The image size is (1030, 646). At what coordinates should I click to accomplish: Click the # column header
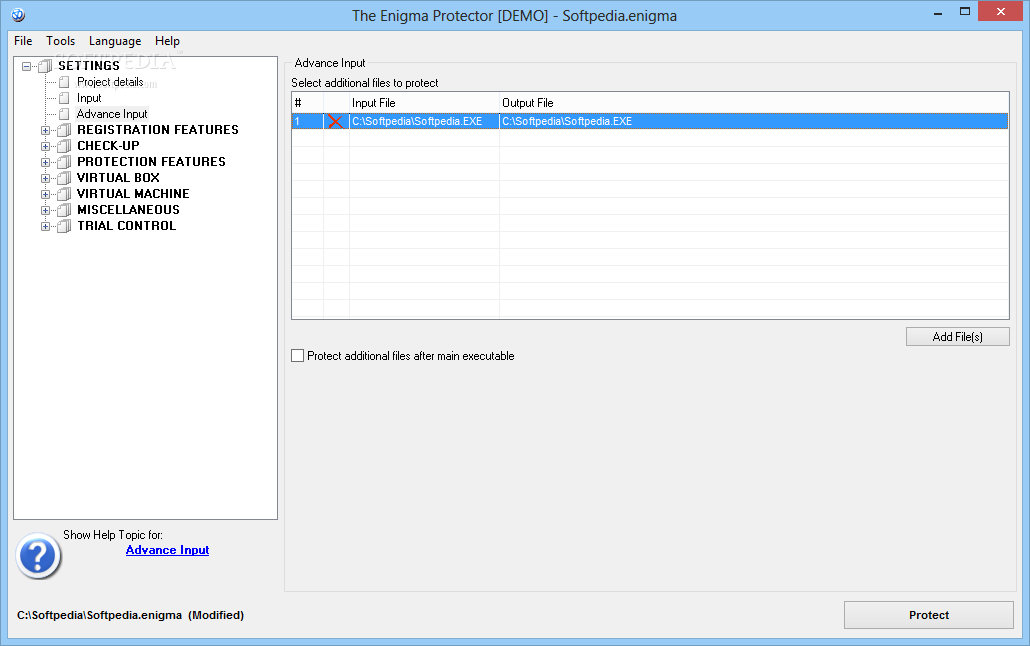(x=307, y=103)
